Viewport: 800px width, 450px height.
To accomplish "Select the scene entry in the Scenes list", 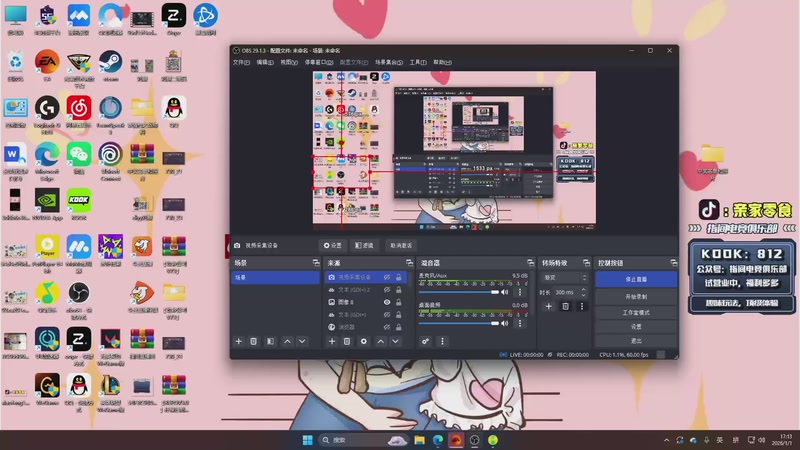I will coord(275,277).
